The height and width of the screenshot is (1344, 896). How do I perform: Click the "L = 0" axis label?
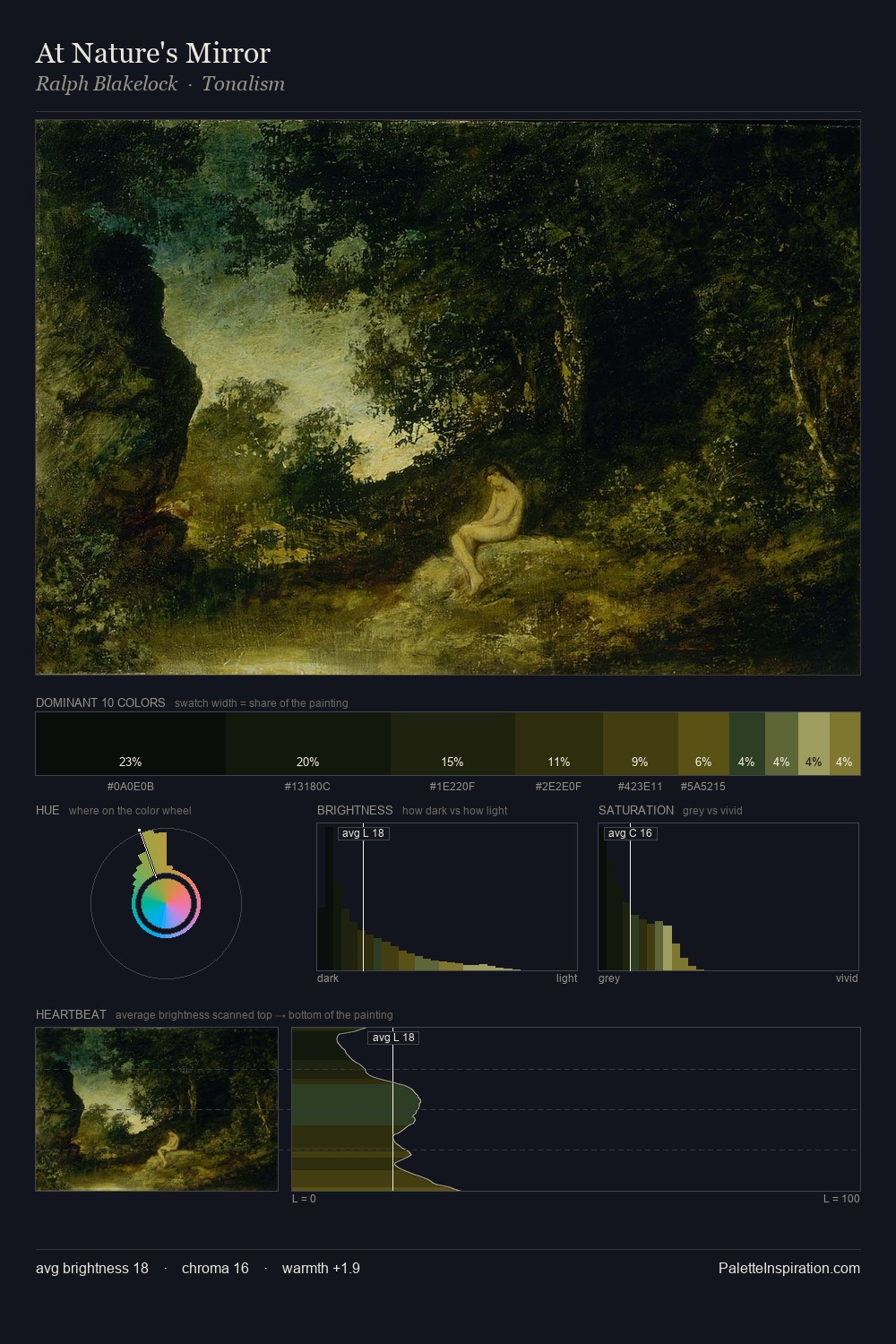[304, 1199]
